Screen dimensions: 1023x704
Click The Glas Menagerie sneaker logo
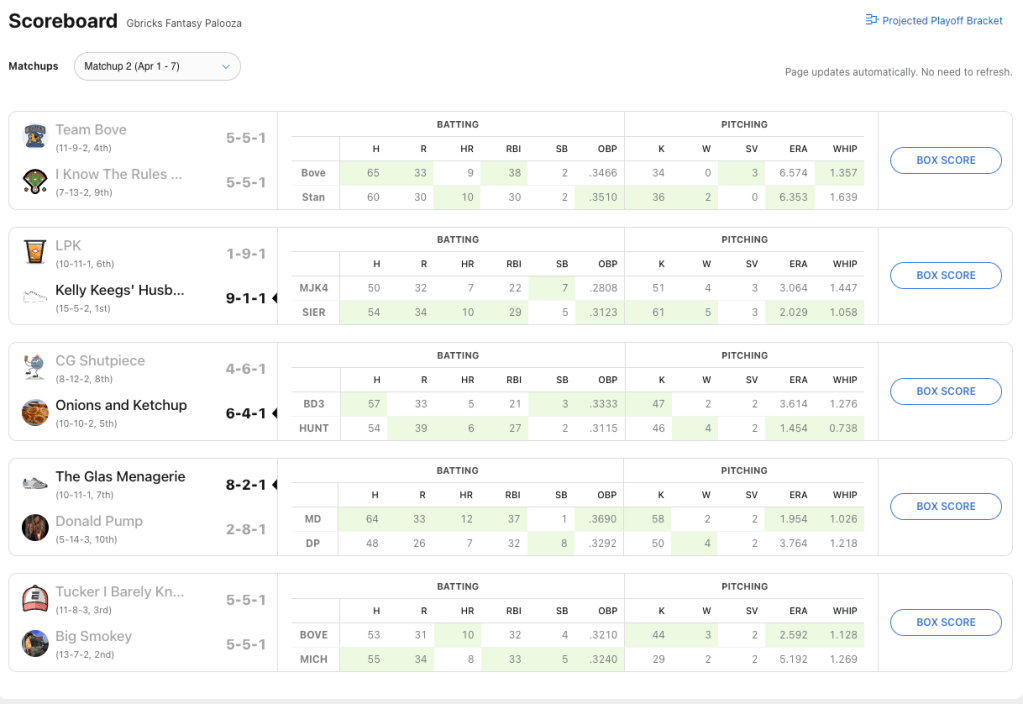coord(36,483)
